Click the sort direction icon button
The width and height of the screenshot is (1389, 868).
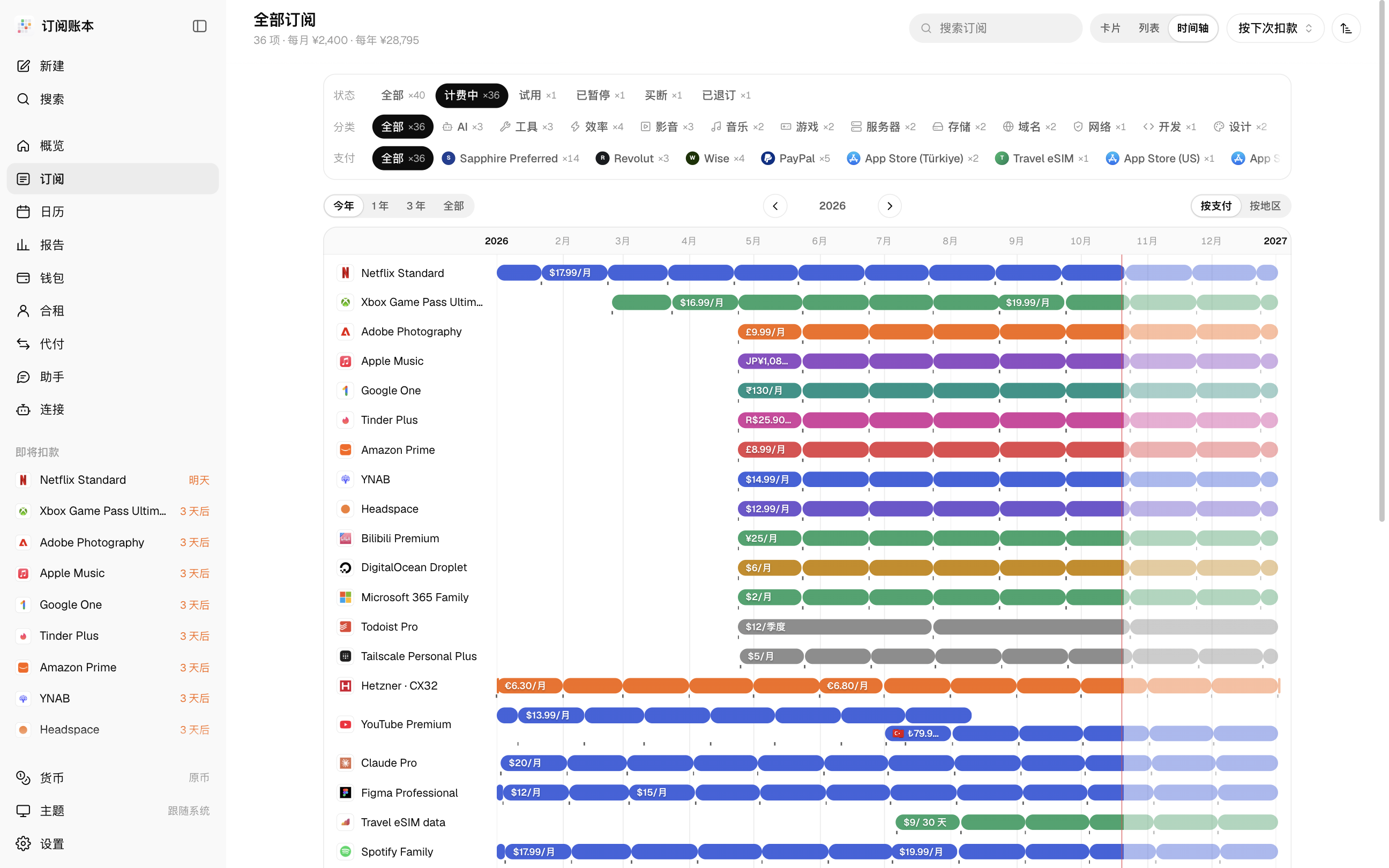tap(1346, 28)
